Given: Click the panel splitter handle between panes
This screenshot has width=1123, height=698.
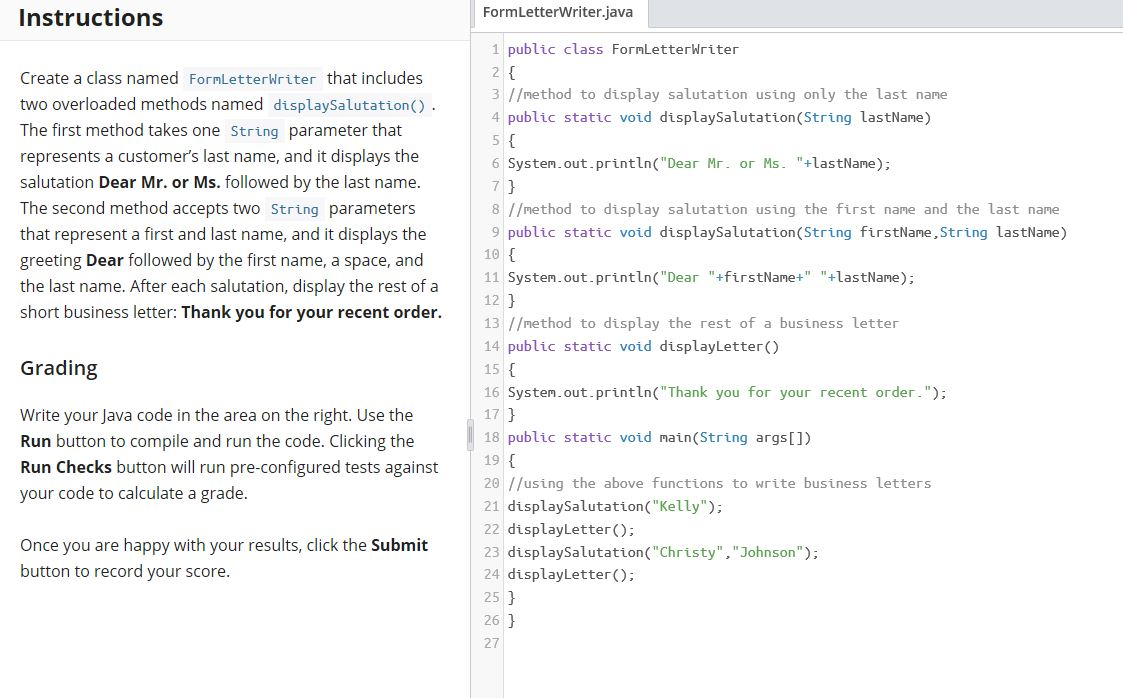Looking at the screenshot, I should click(468, 433).
